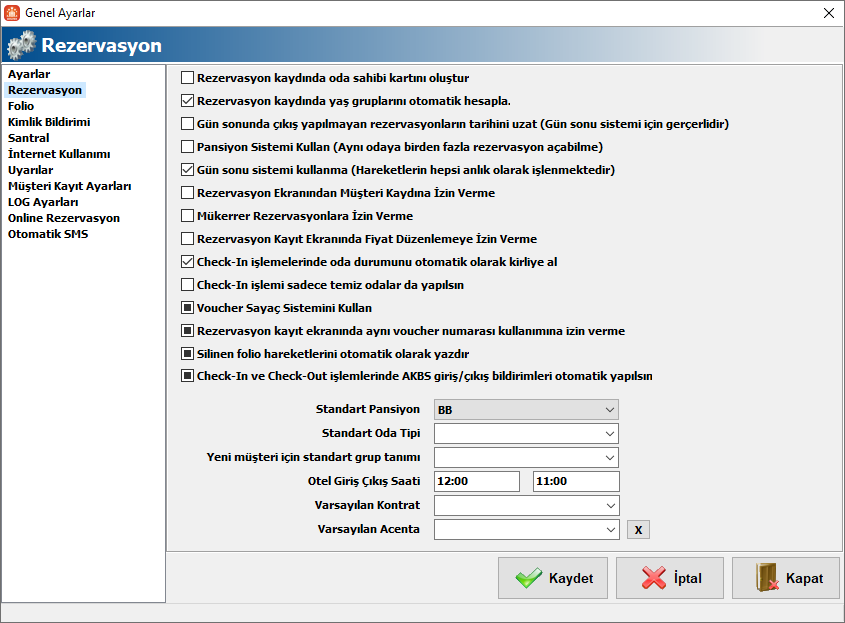The image size is (845, 623).
Task: Open İnternet Kullanımı settings
Action: pos(59,154)
